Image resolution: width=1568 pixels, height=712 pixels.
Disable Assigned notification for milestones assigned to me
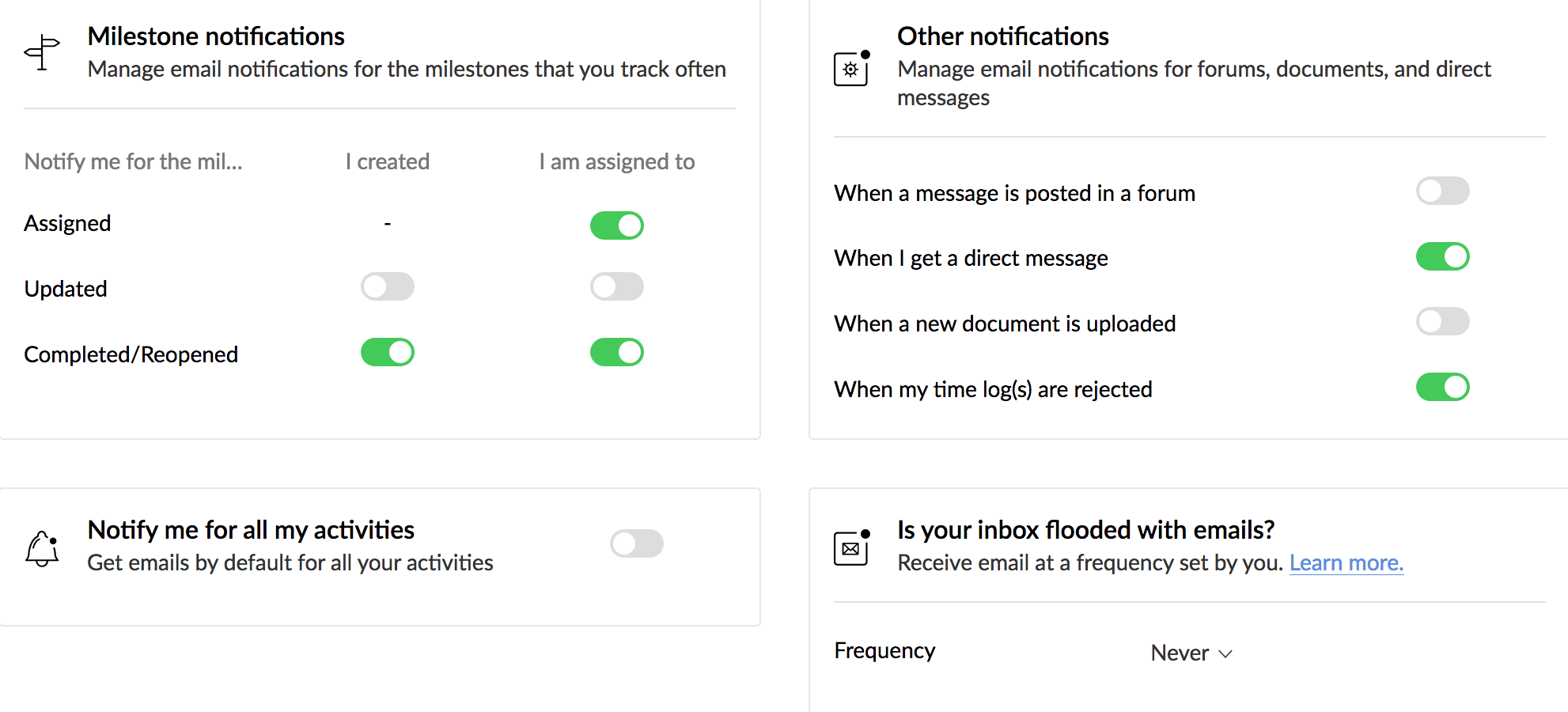(x=617, y=225)
